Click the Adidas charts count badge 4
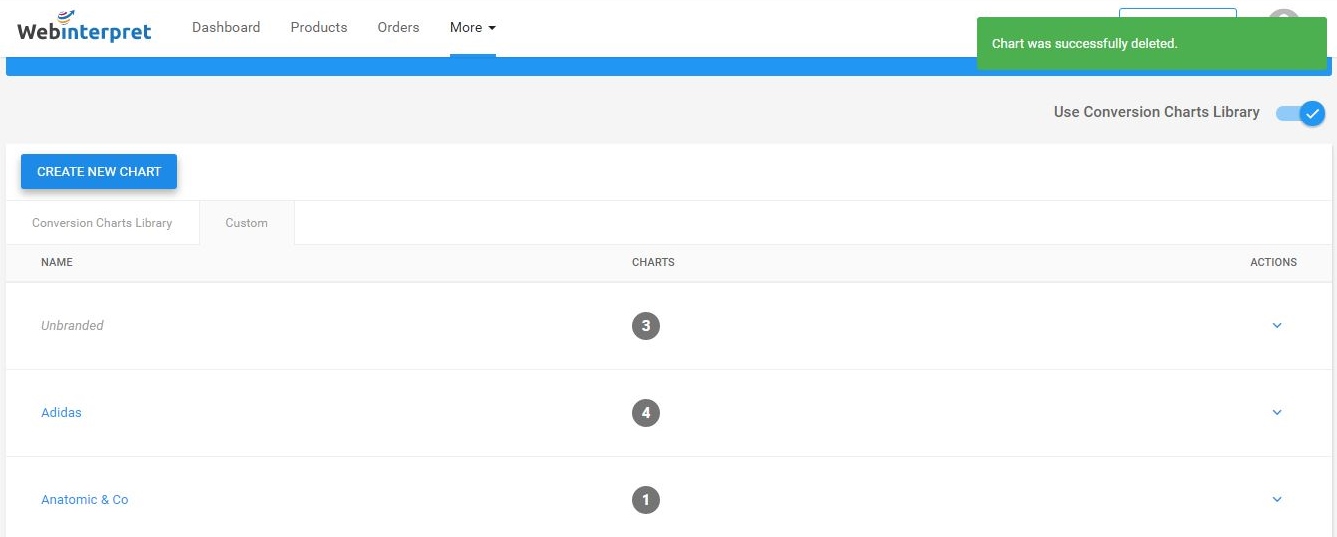The height and width of the screenshot is (537, 1337). click(646, 413)
